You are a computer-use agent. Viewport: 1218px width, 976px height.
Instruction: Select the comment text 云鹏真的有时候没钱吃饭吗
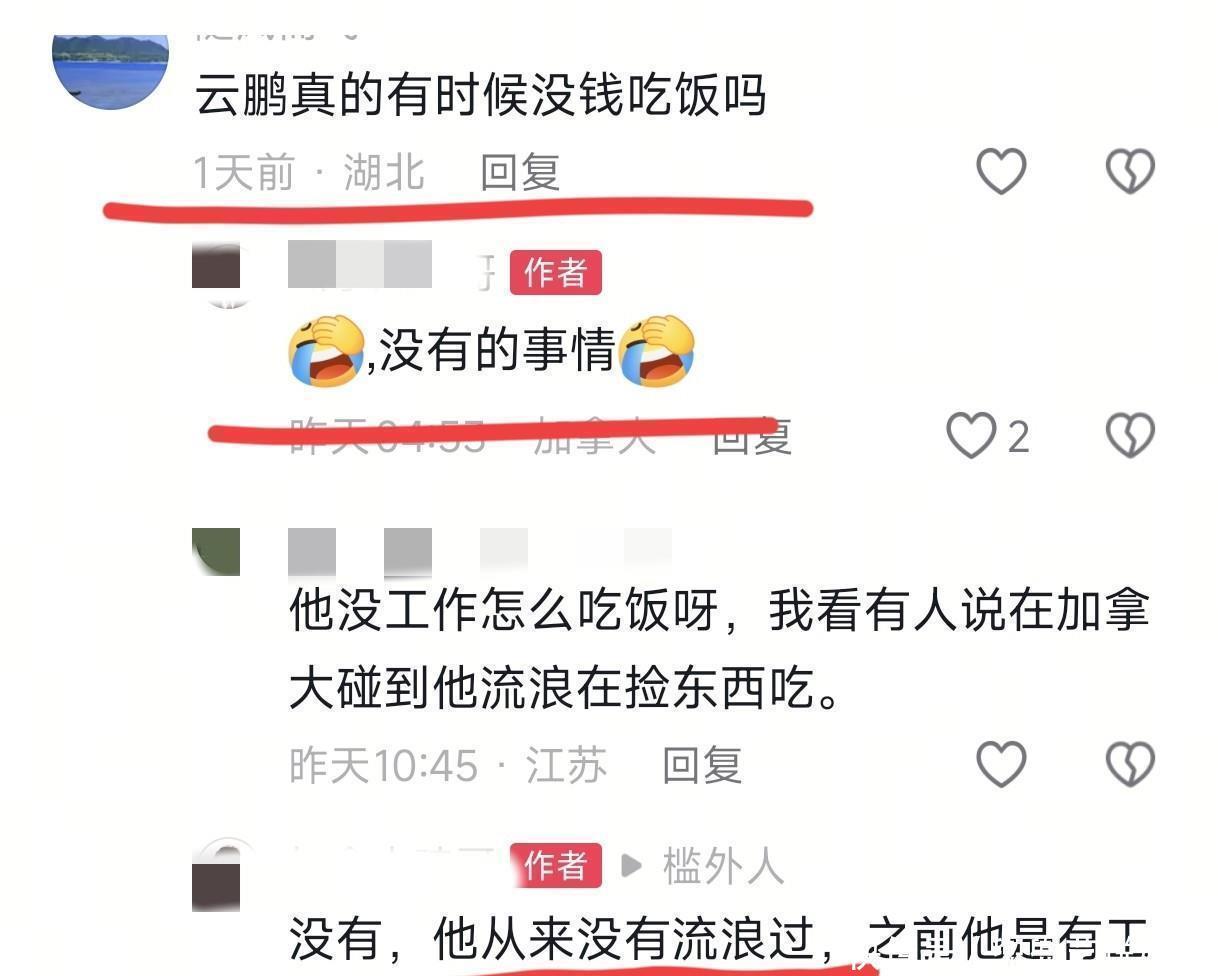coord(480,97)
